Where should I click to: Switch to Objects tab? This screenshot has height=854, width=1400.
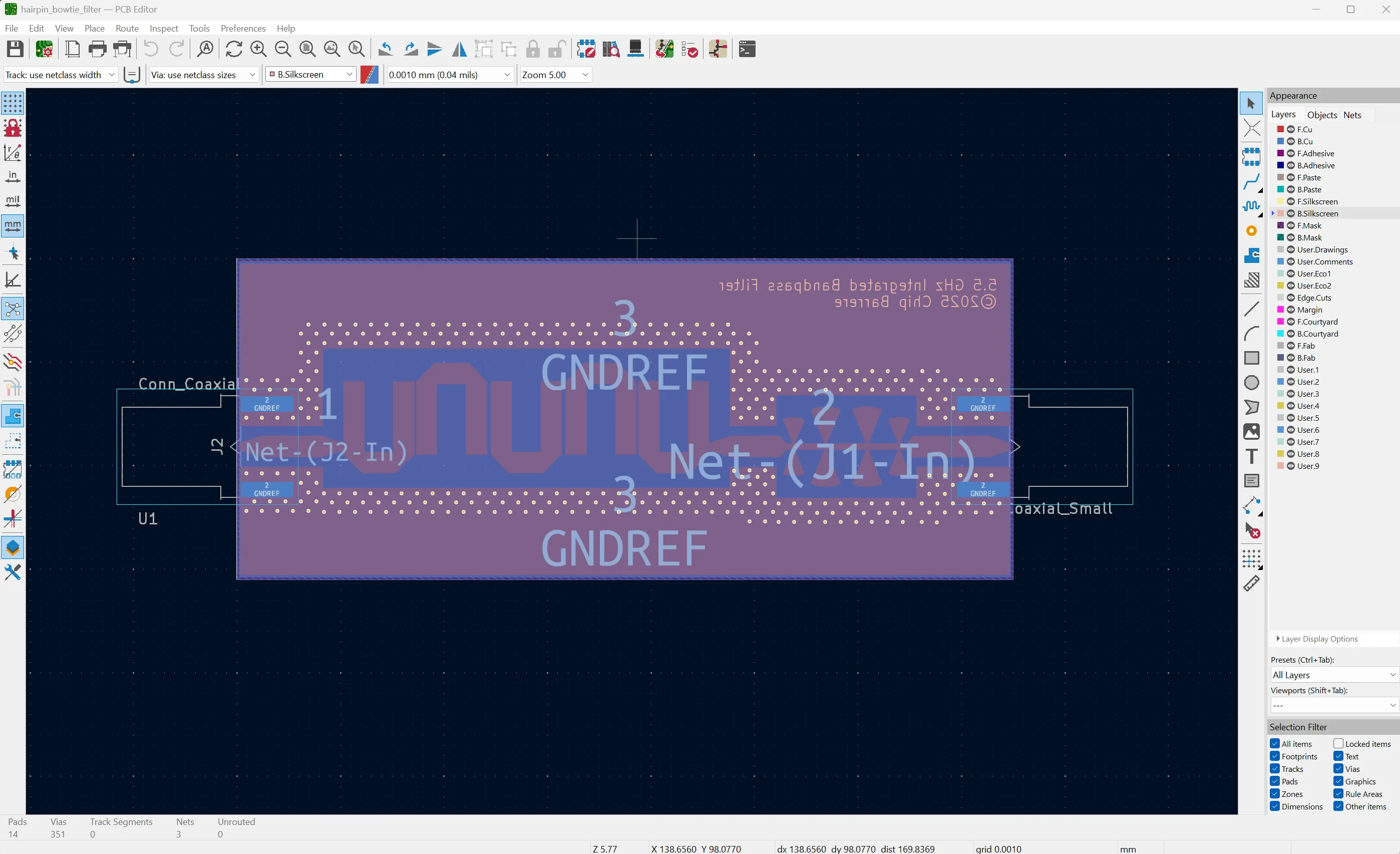tap(1321, 115)
